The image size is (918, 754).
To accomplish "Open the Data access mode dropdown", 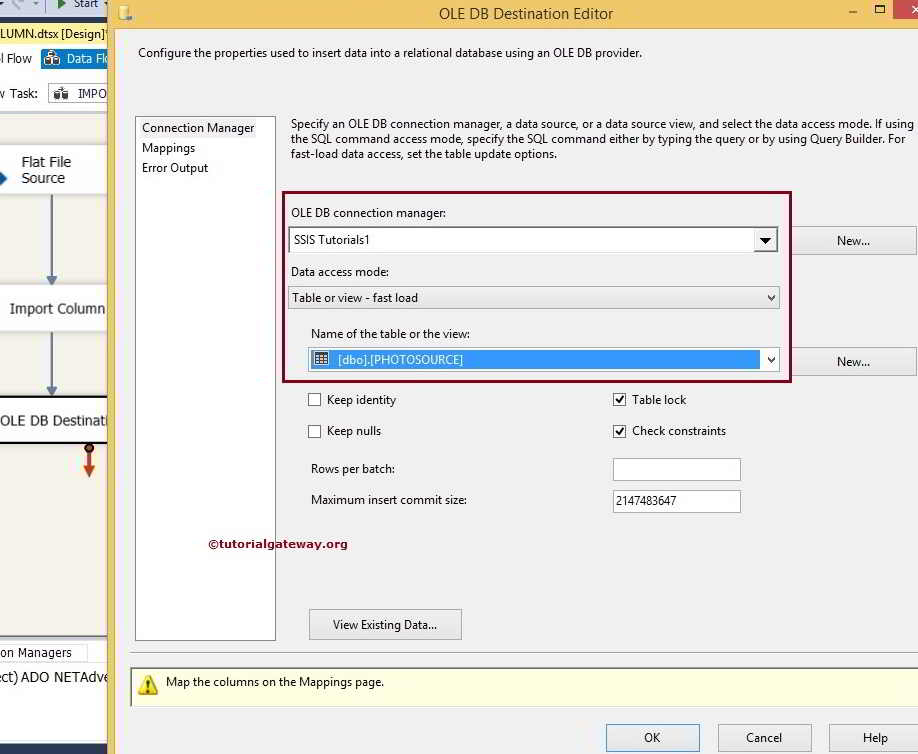I will coord(769,297).
